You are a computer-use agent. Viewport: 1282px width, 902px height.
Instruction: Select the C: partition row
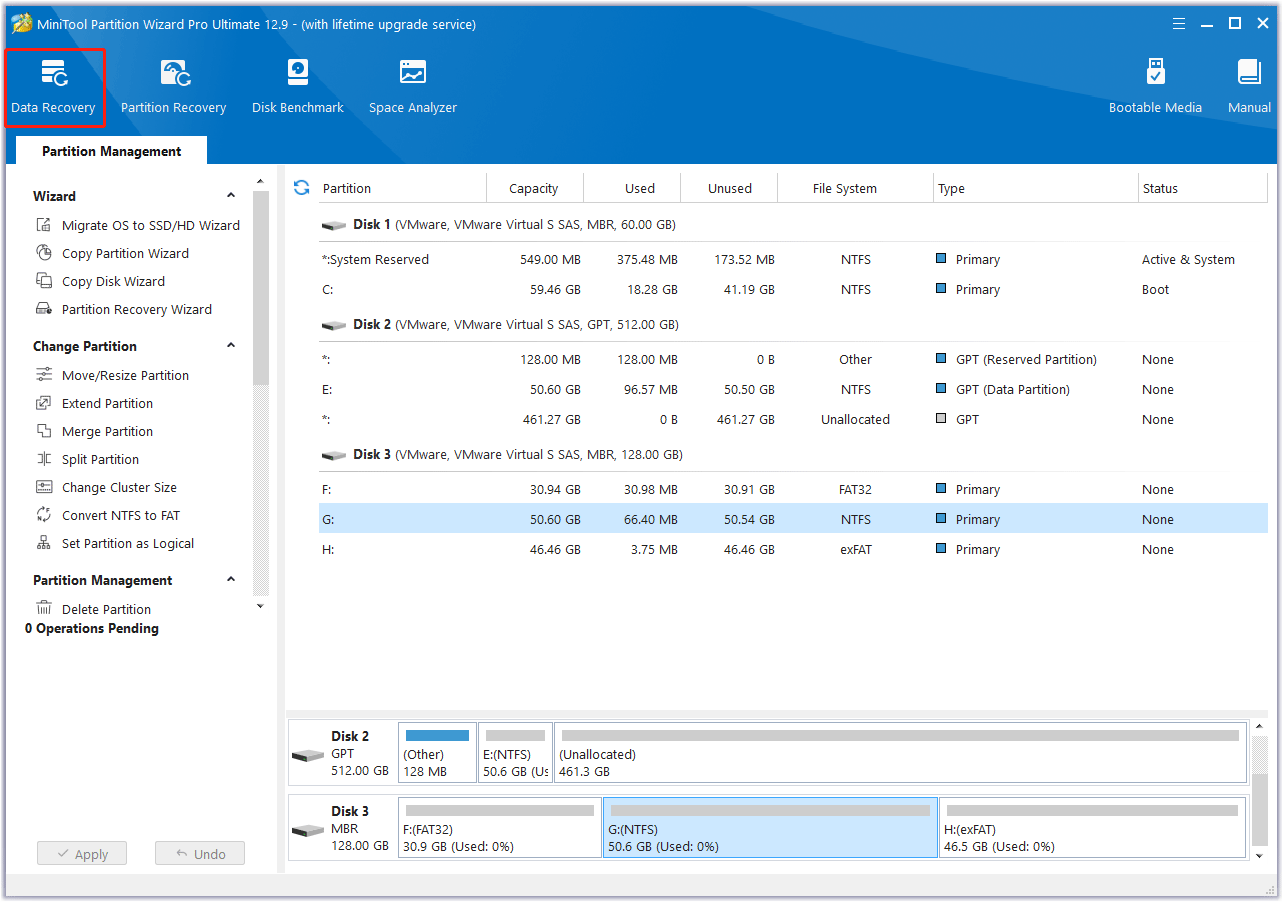(x=793, y=289)
